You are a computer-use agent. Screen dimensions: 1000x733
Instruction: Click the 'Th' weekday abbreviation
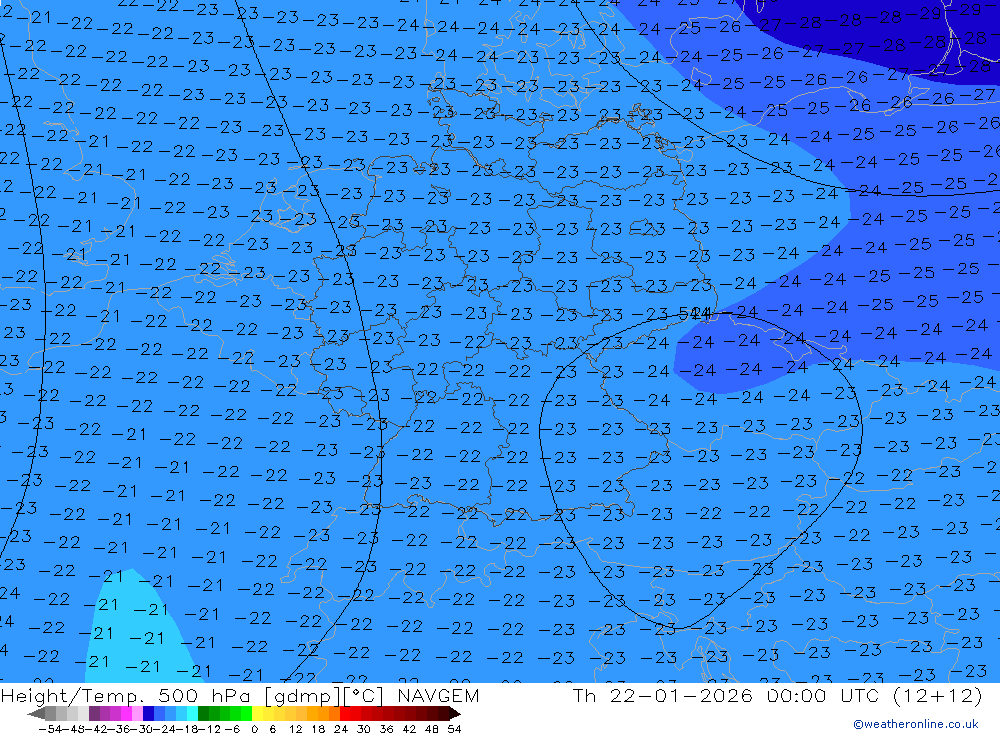(584, 696)
